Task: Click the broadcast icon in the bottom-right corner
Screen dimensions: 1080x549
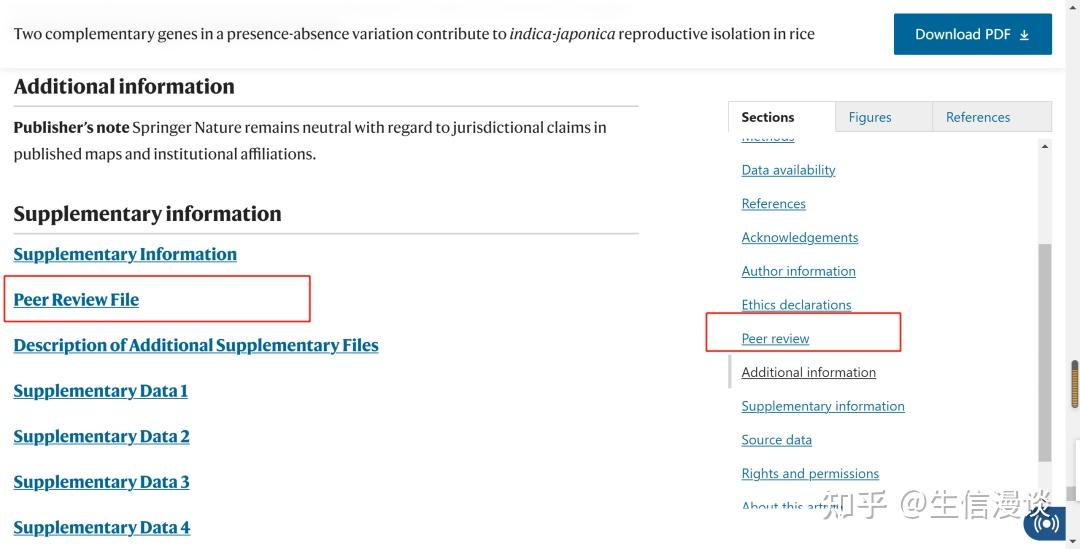Action: point(1047,521)
